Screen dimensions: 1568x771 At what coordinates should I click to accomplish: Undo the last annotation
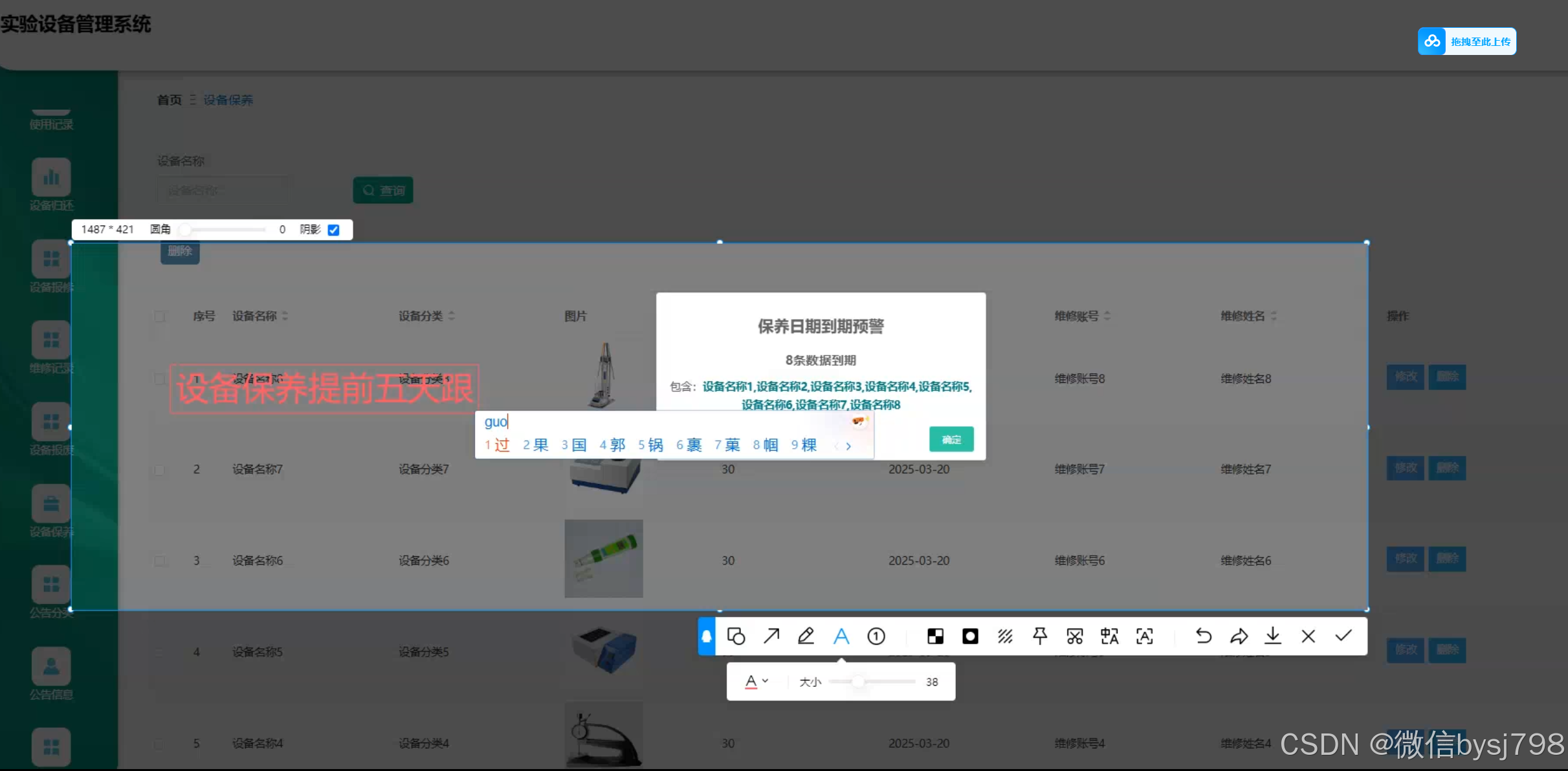pos(1204,636)
